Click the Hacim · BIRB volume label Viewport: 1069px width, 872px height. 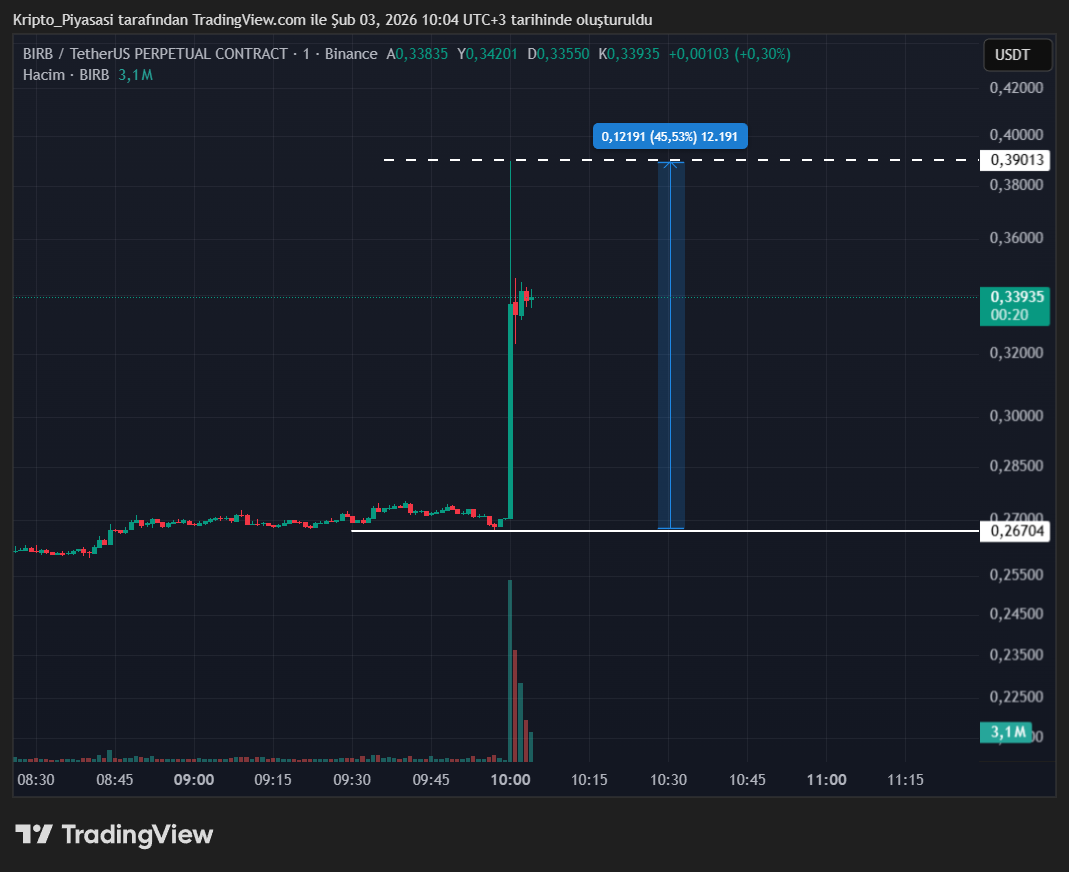65,75
